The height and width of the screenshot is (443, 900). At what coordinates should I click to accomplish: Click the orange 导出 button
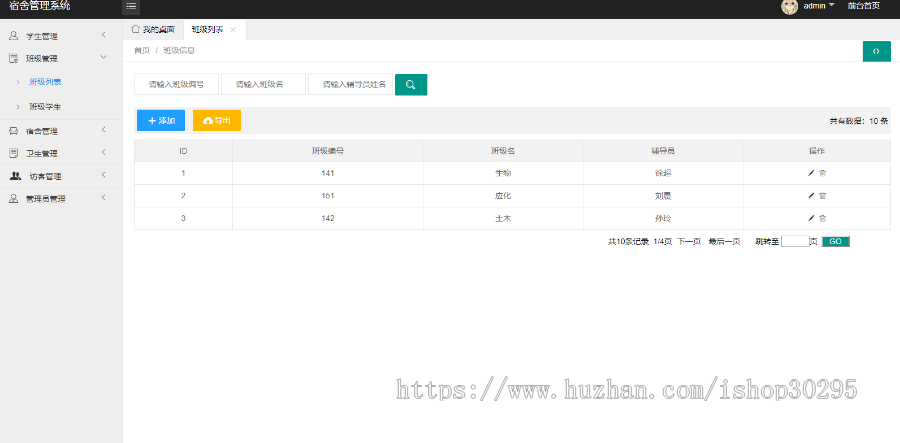[x=217, y=121]
